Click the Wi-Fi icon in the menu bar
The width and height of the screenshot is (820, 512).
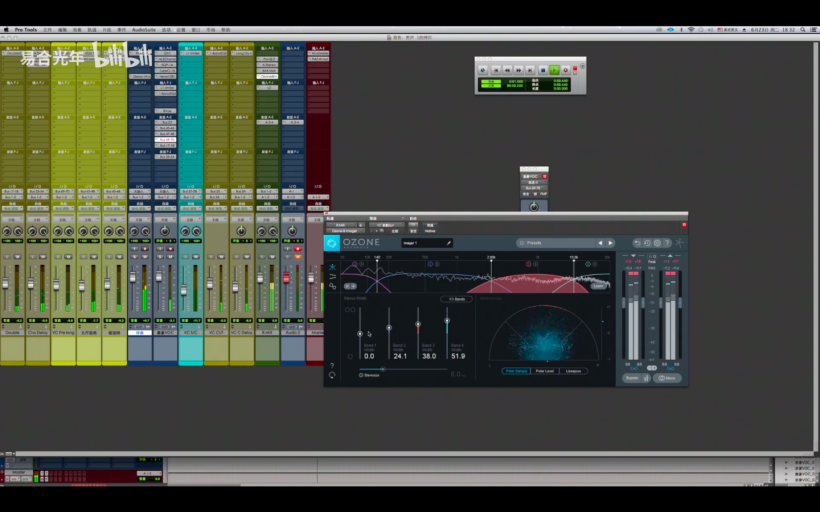pos(691,30)
